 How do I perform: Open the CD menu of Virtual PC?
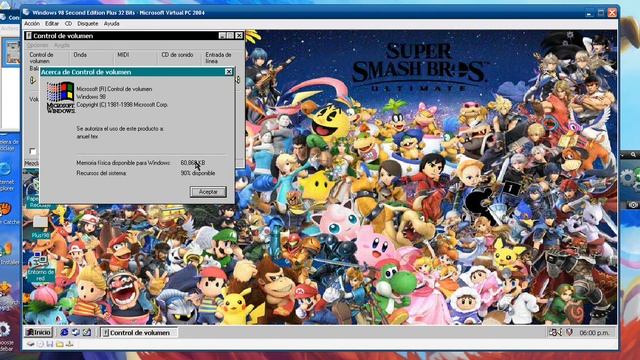click(x=68, y=24)
